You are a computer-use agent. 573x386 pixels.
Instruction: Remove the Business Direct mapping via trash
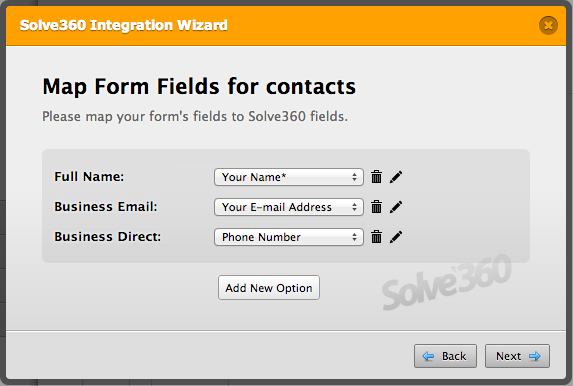click(x=376, y=237)
